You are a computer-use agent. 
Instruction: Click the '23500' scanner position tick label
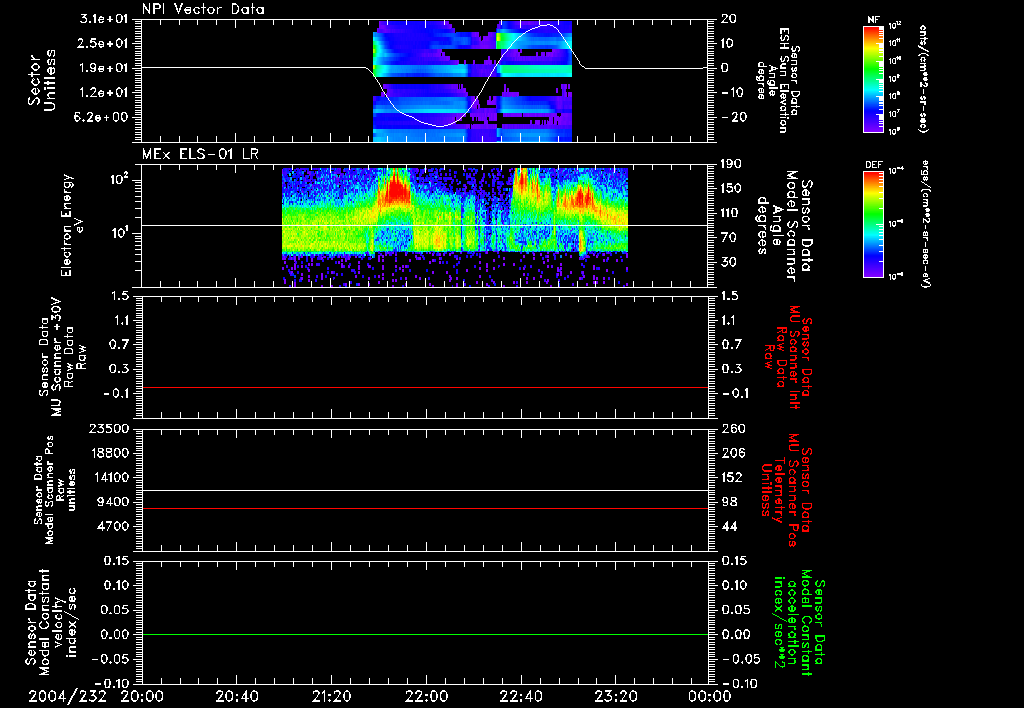click(109, 428)
